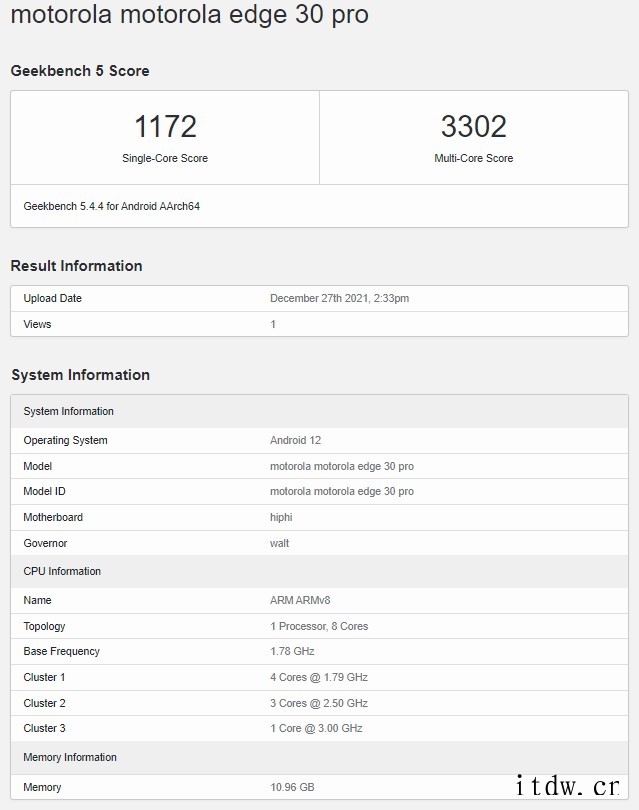Viewport: 639px width, 810px height.
Task: Click the Views count value 1
Action: [273, 324]
